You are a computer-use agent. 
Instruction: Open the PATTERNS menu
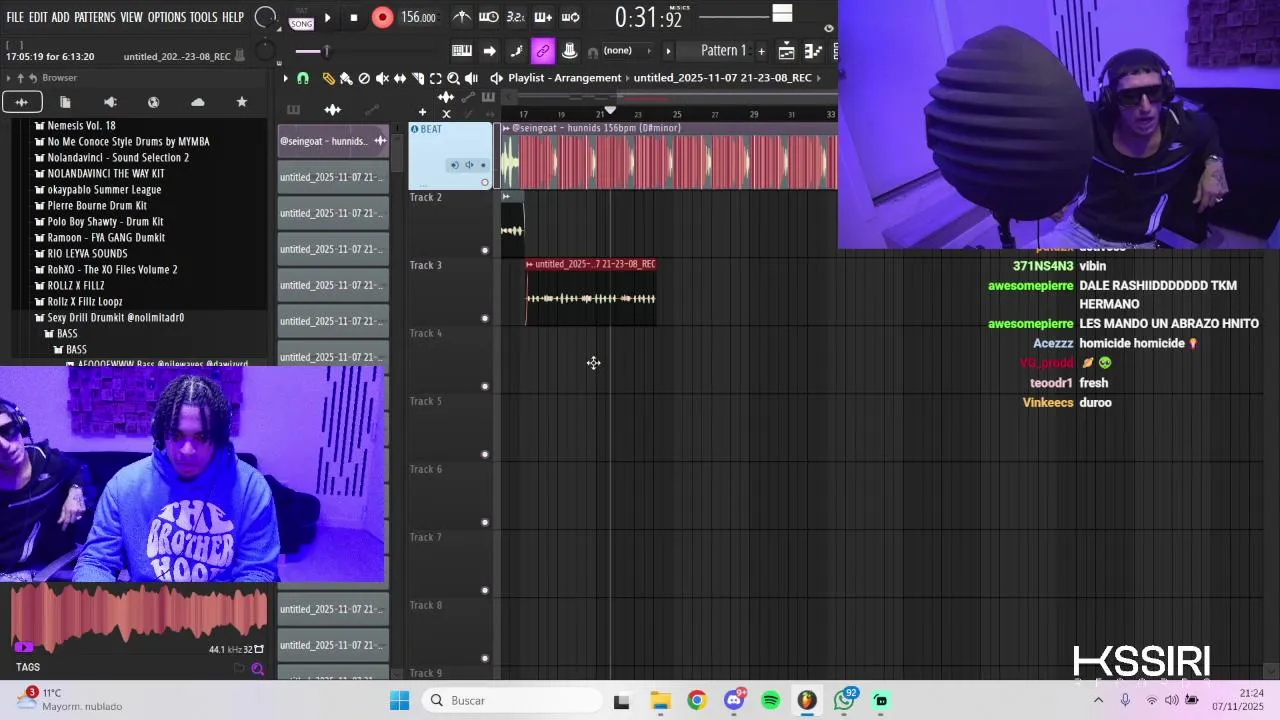95,18
